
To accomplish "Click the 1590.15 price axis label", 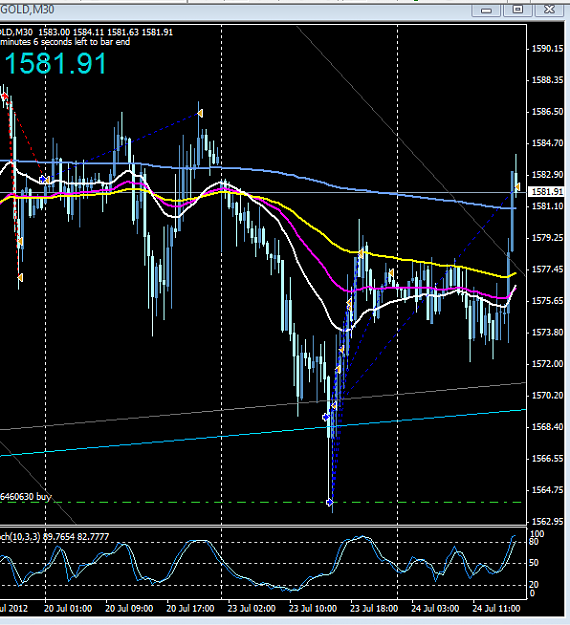I will click(547, 49).
